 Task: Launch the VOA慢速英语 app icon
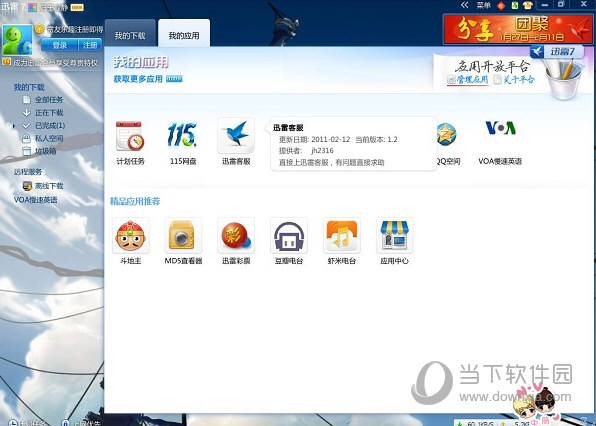coord(500,128)
